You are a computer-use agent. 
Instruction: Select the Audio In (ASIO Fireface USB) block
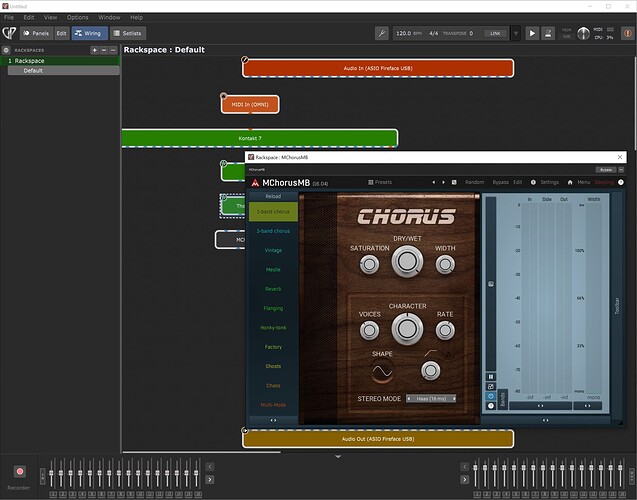point(378,68)
